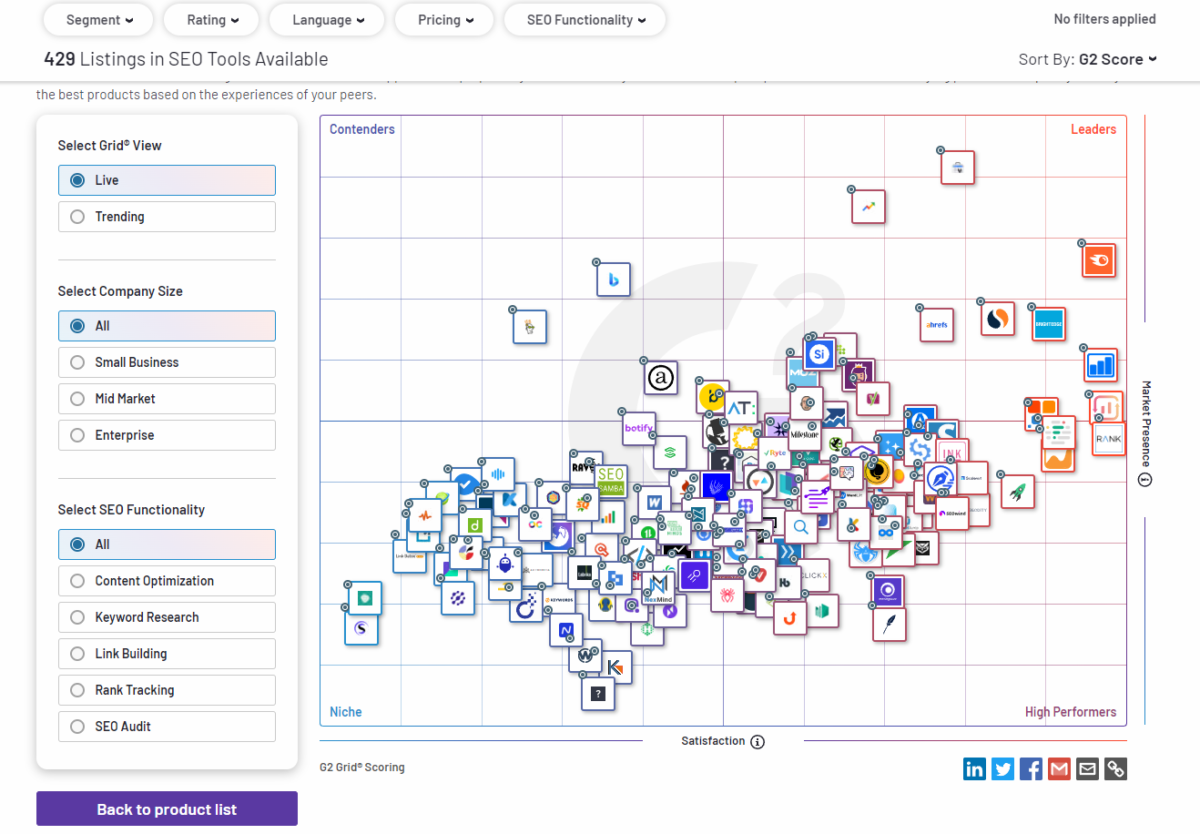Click the Market Presence info icon
This screenshot has height=834, width=1200.
[1146, 480]
